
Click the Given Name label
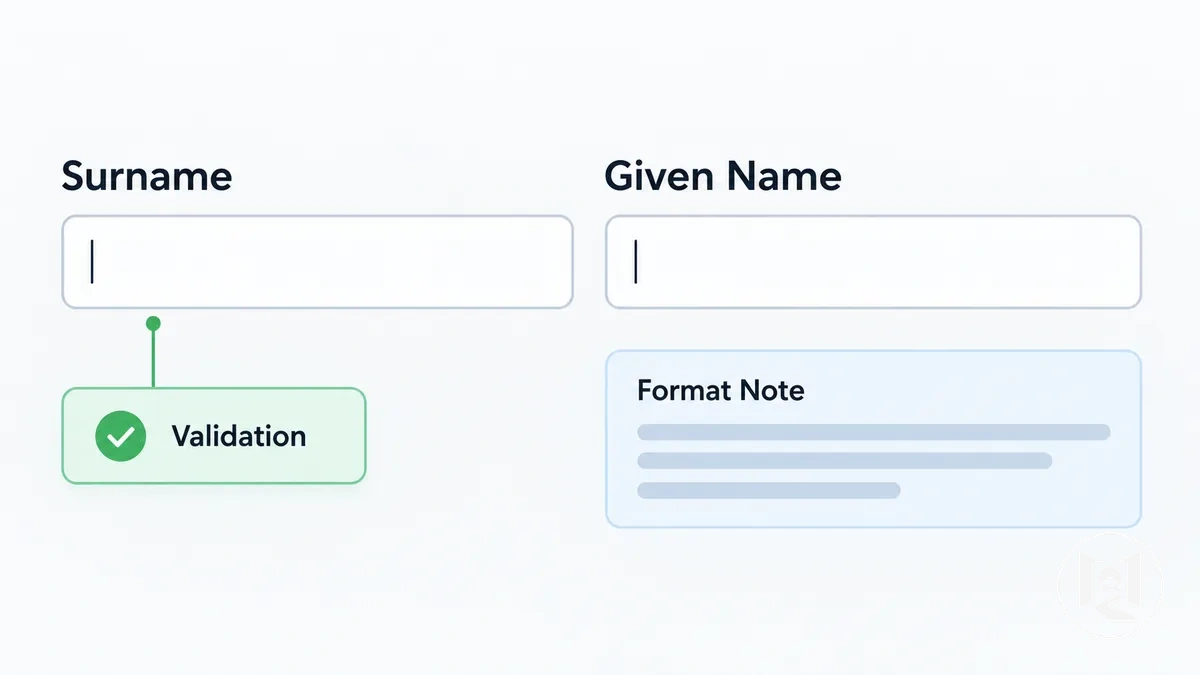723,177
